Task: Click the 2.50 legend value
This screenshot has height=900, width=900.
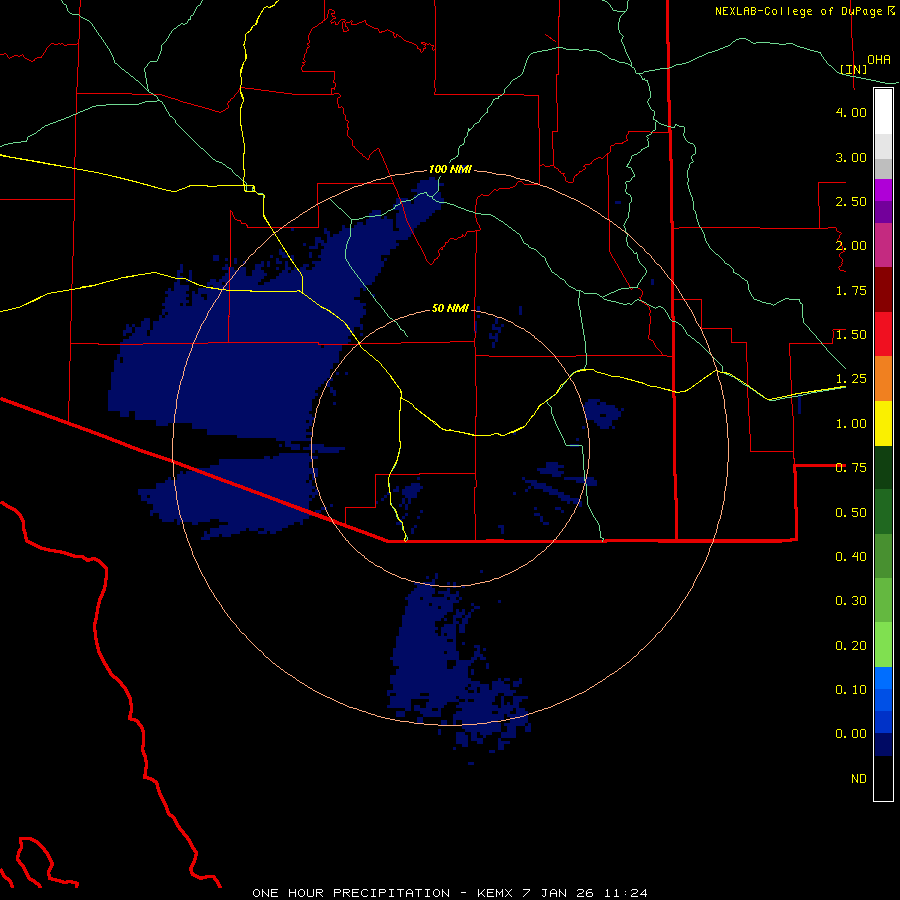Action: pos(851,201)
